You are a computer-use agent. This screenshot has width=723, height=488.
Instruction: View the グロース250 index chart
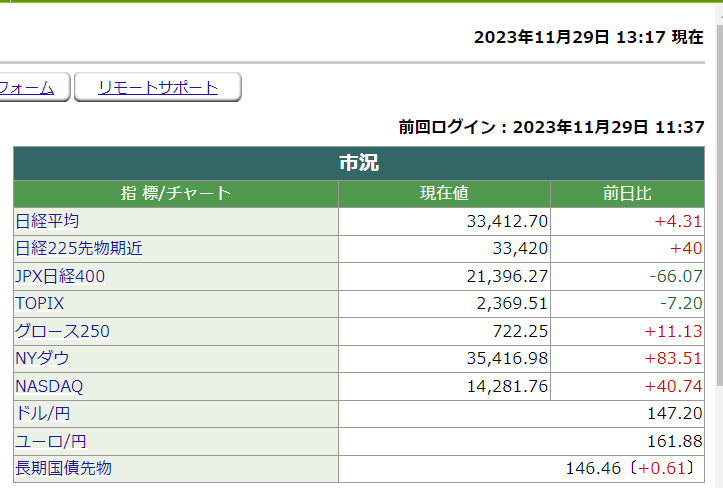pyautogui.click(x=62, y=331)
